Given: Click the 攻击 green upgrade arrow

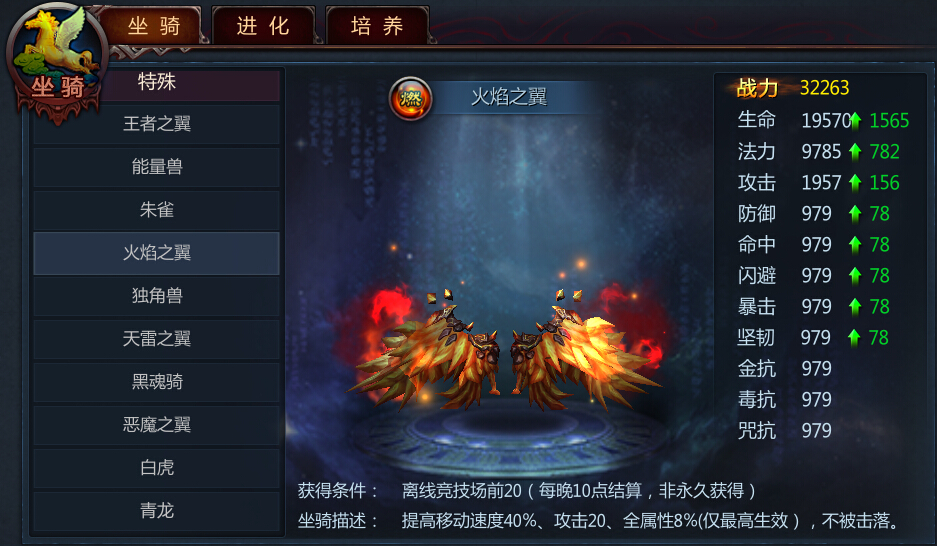Looking at the screenshot, I should click(x=855, y=183).
